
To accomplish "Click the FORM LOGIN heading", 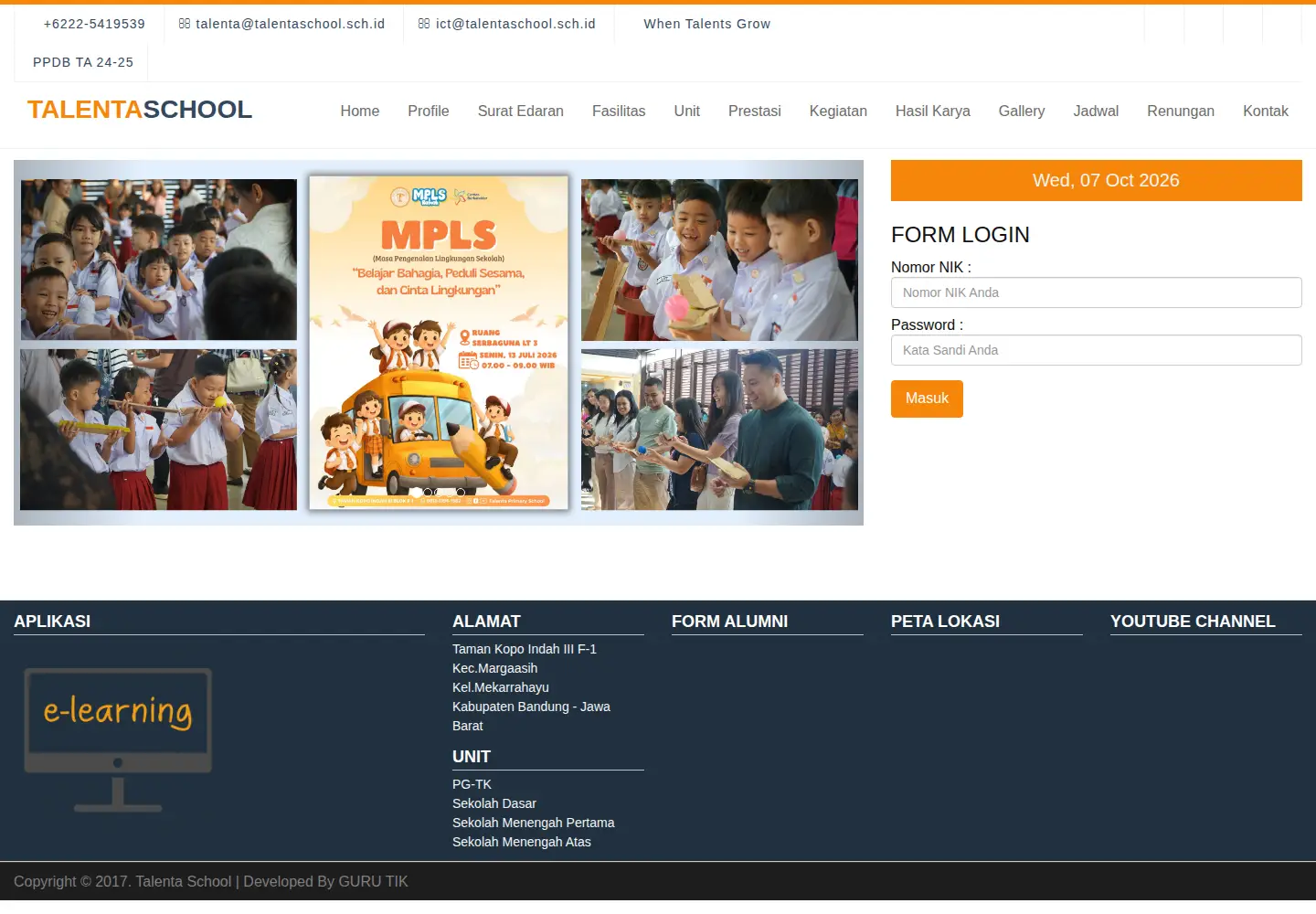I will (960, 235).
